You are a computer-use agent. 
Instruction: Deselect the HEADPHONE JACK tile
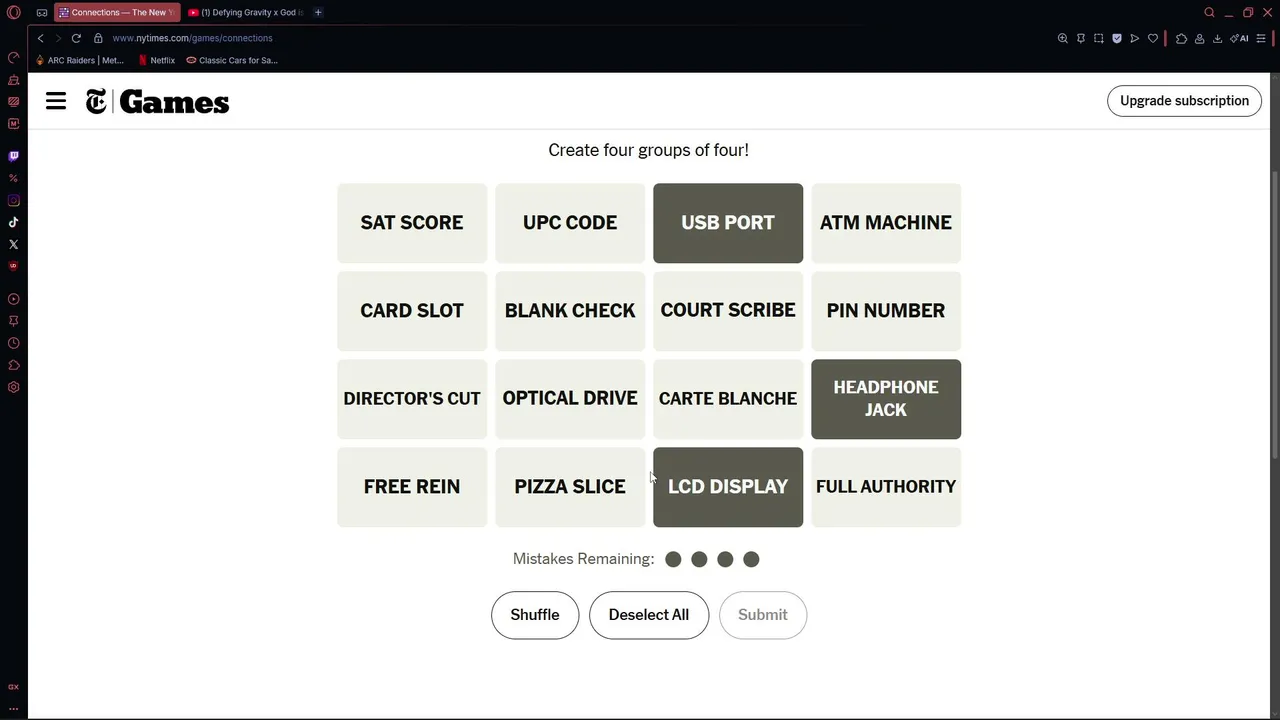point(886,399)
